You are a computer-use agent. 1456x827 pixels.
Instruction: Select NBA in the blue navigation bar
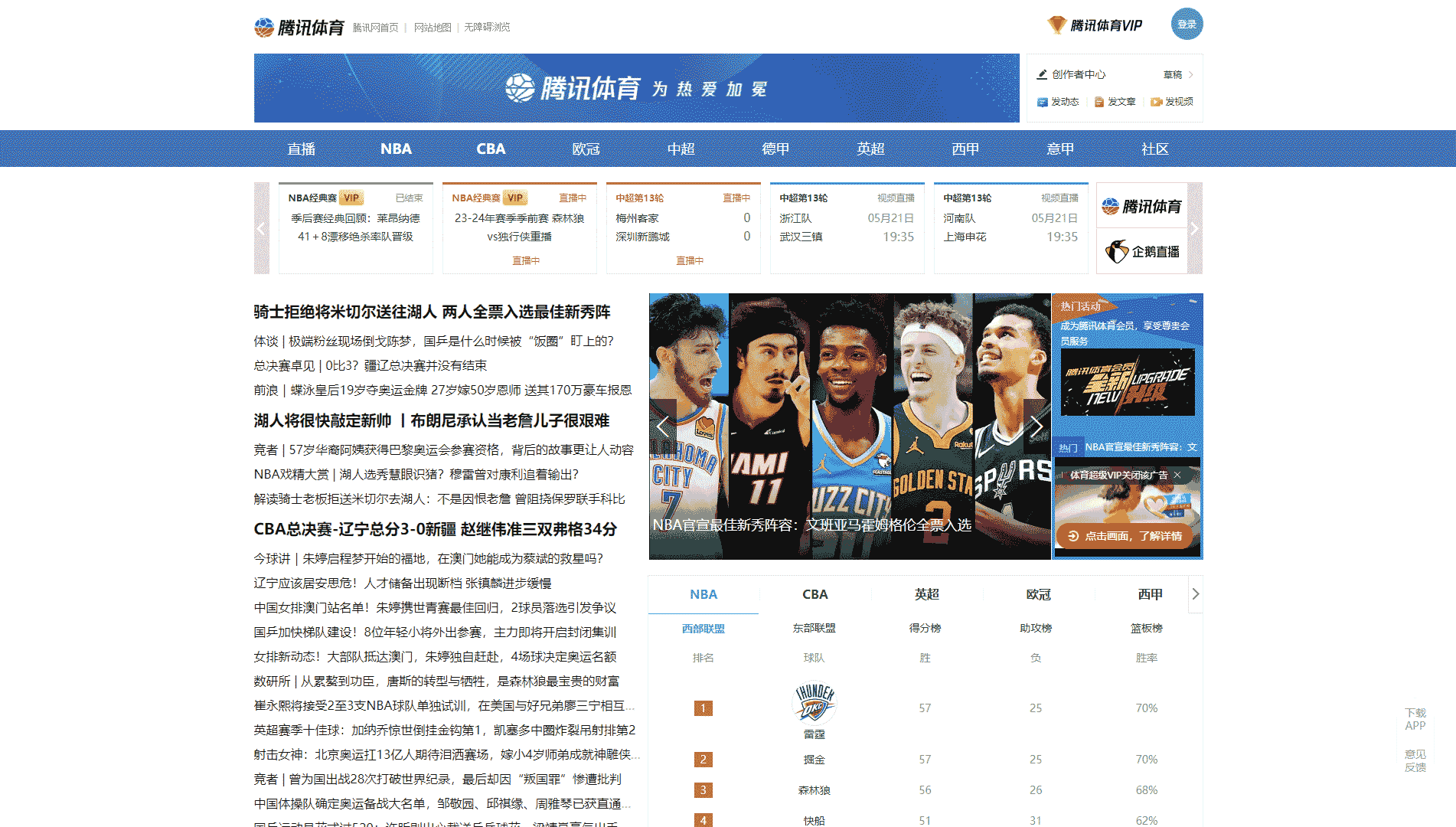coord(396,149)
